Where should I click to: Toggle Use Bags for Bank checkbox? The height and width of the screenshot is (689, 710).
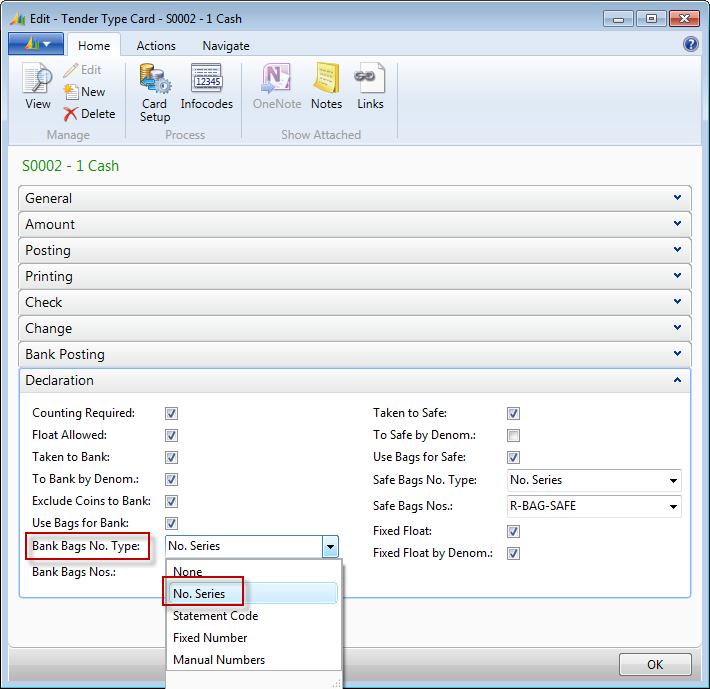171,523
